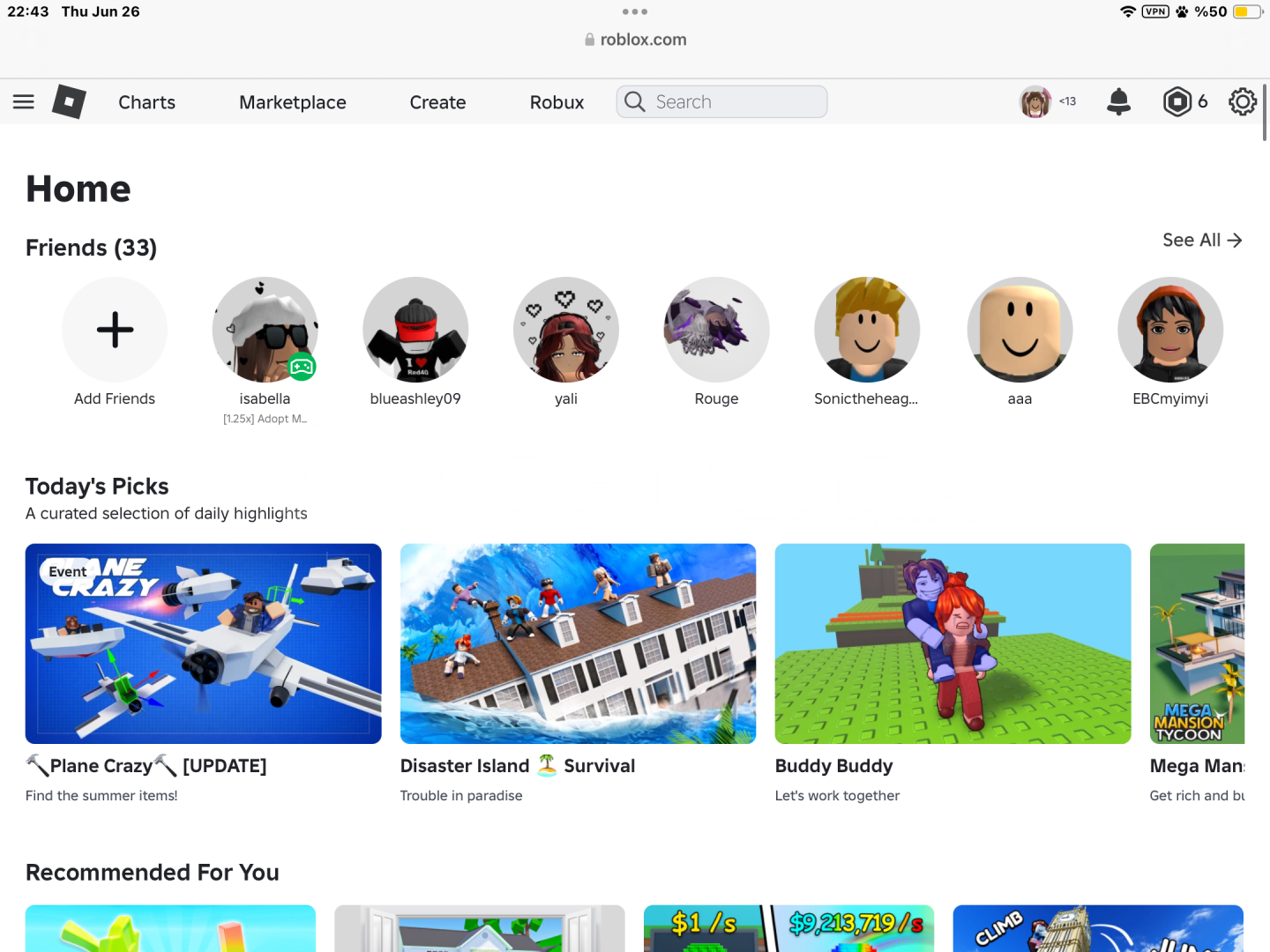Screen dimensions: 1270x952
Task: Open the Mega Mansion Tycoon thumbnail
Action: click(1197, 643)
